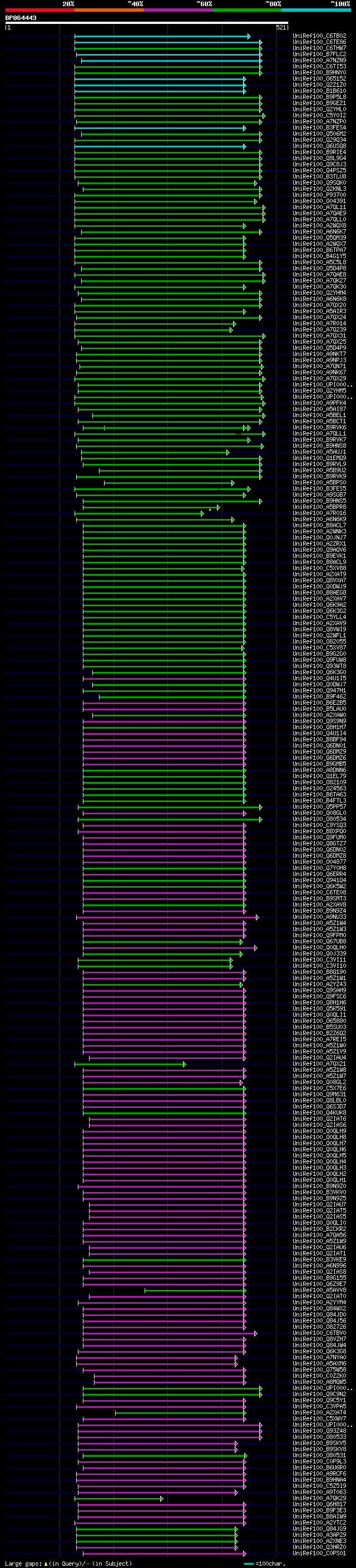Select the UniRef100_B5LAU0 label
This screenshot has height=1568, width=356.
coord(319,709)
